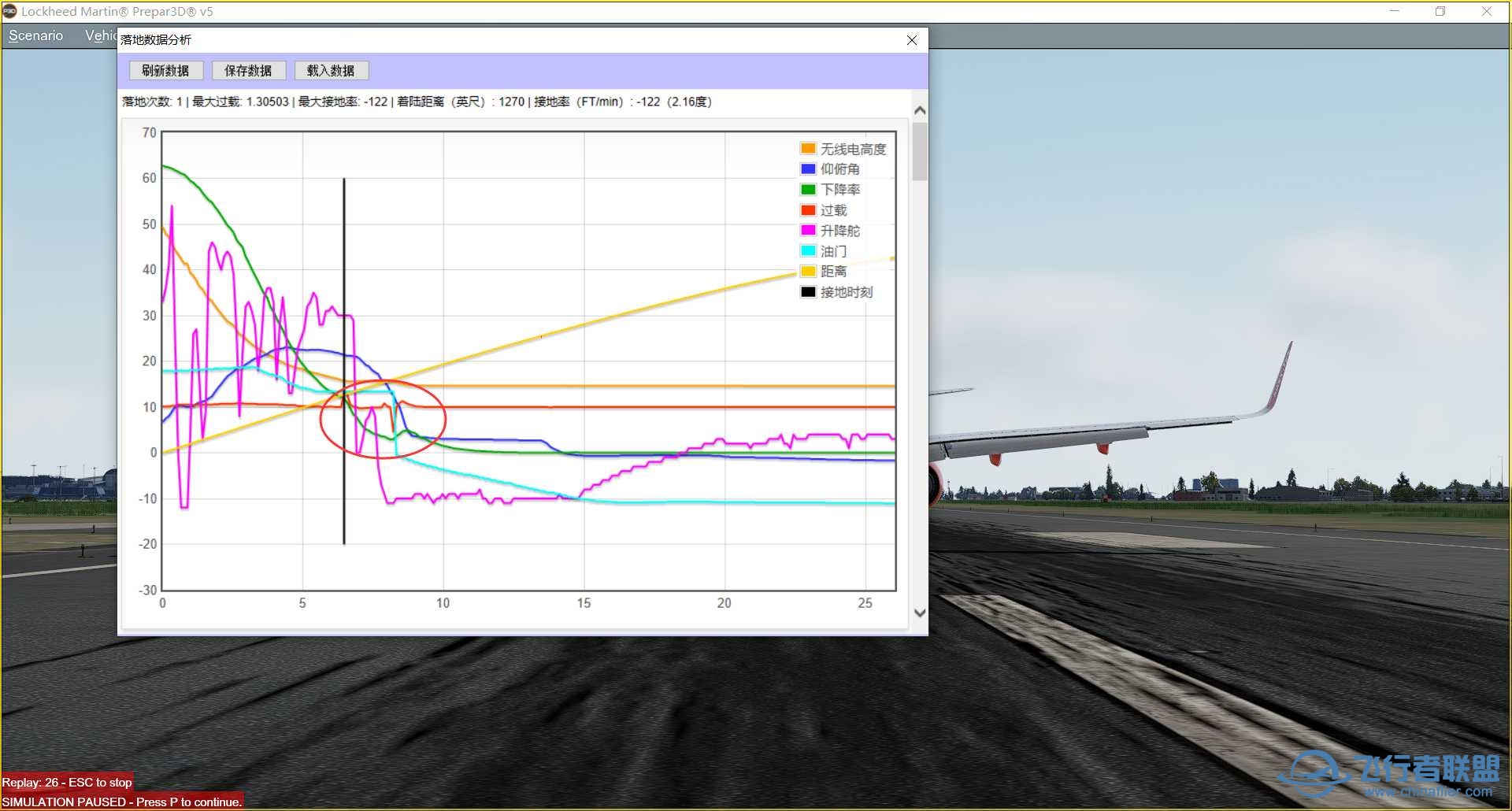
Task: Click the orange 无线电高度 legend swatch
Action: point(808,148)
